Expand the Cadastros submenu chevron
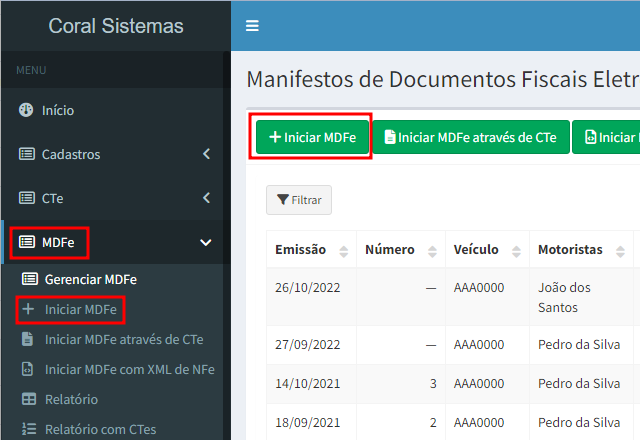The image size is (640, 440). tap(206, 154)
